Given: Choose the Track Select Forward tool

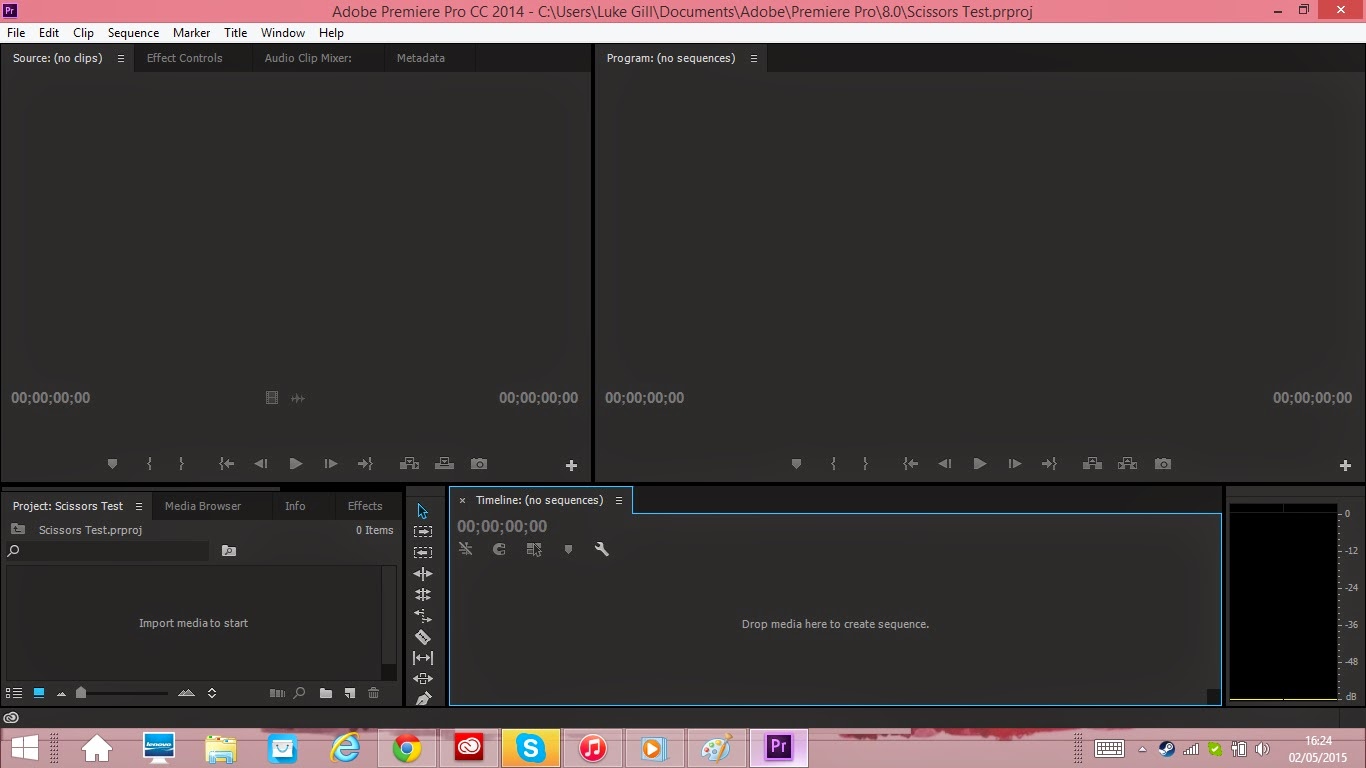Looking at the screenshot, I should (x=423, y=532).
